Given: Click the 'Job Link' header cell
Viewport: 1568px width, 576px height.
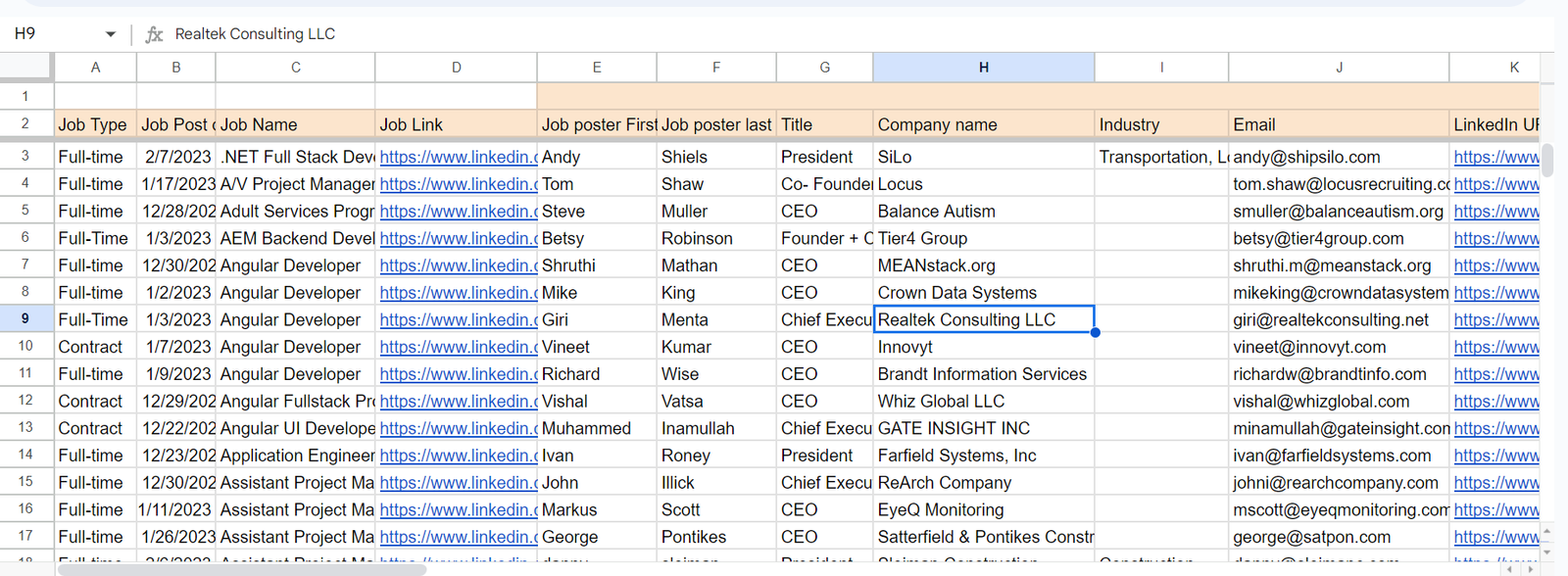Looking at the screenshot, I should pyautogui.click(x=456, y=124).
